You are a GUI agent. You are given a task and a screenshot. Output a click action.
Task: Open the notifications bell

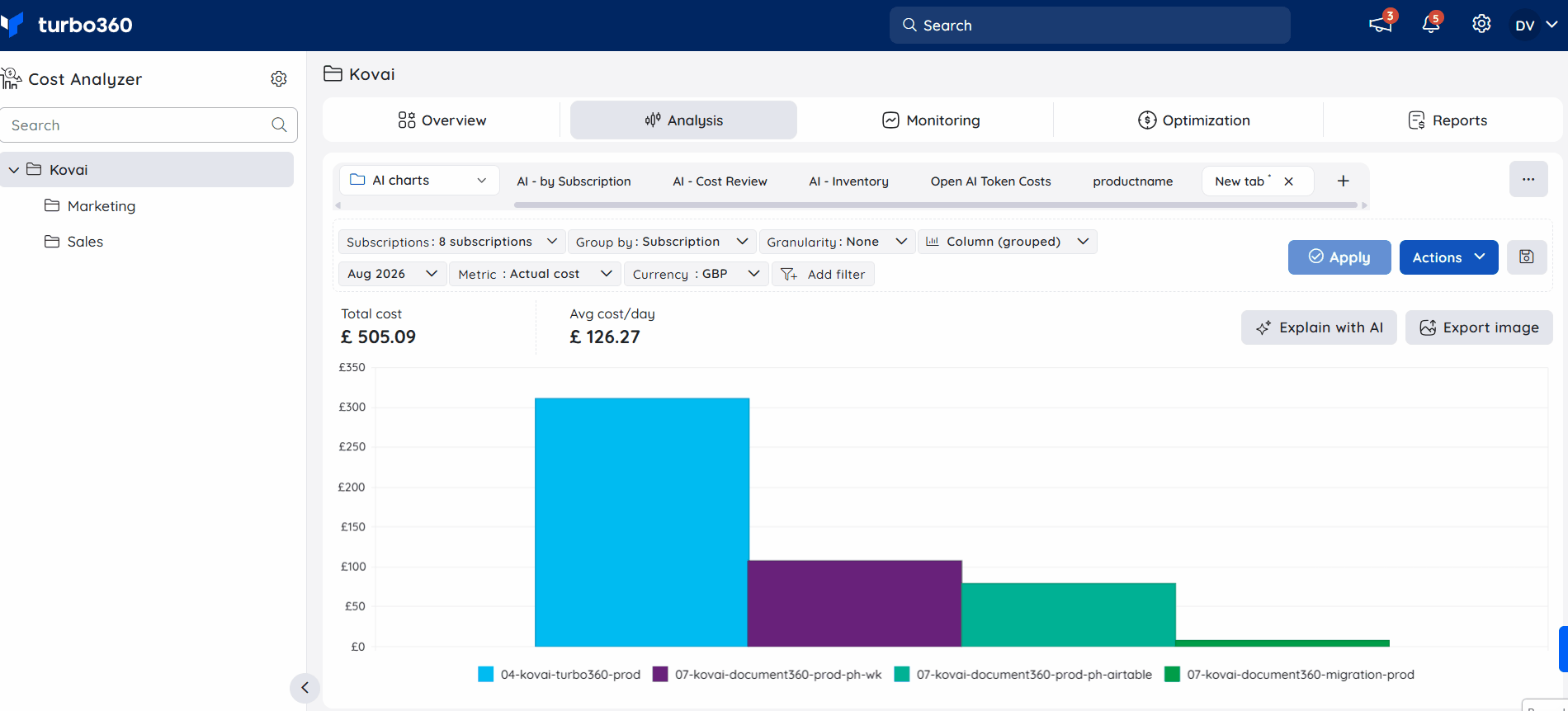click(1431, 24)
